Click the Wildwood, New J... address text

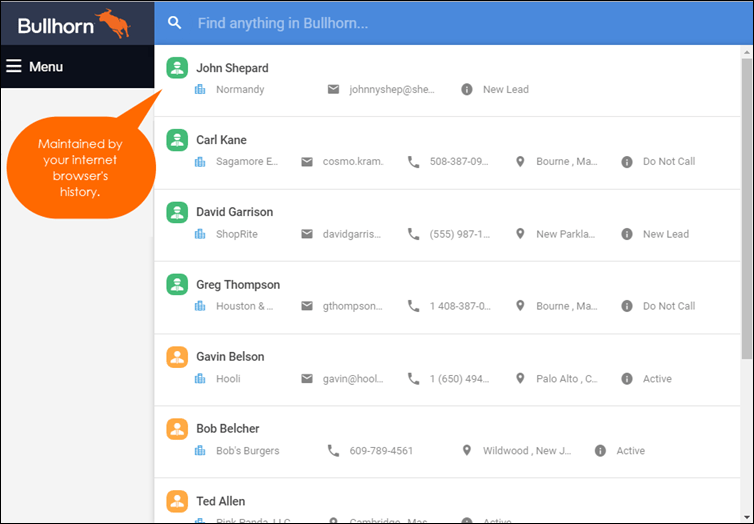pyautogui.click(x=527, y=451)
